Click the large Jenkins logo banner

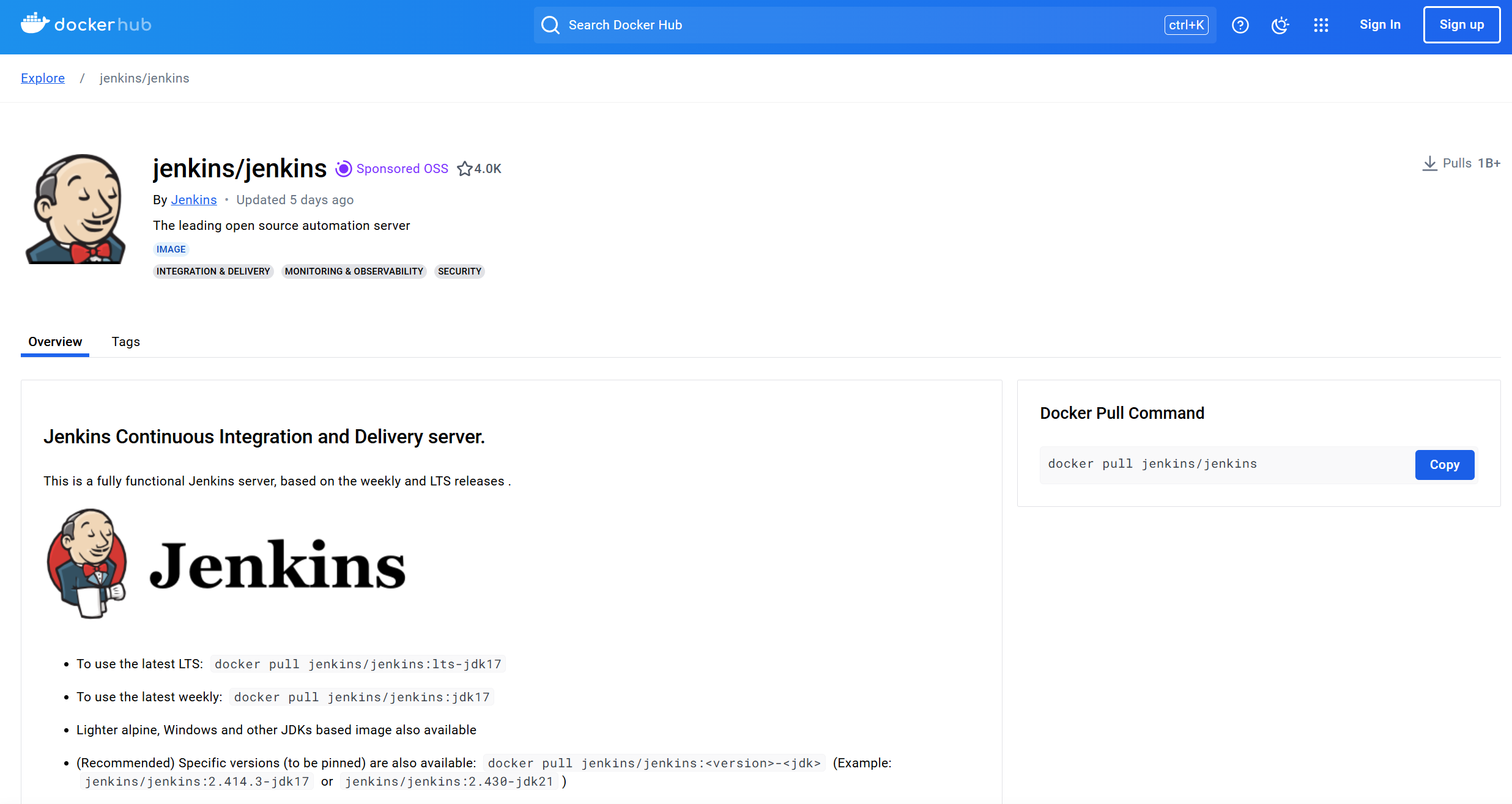(226, 564)
